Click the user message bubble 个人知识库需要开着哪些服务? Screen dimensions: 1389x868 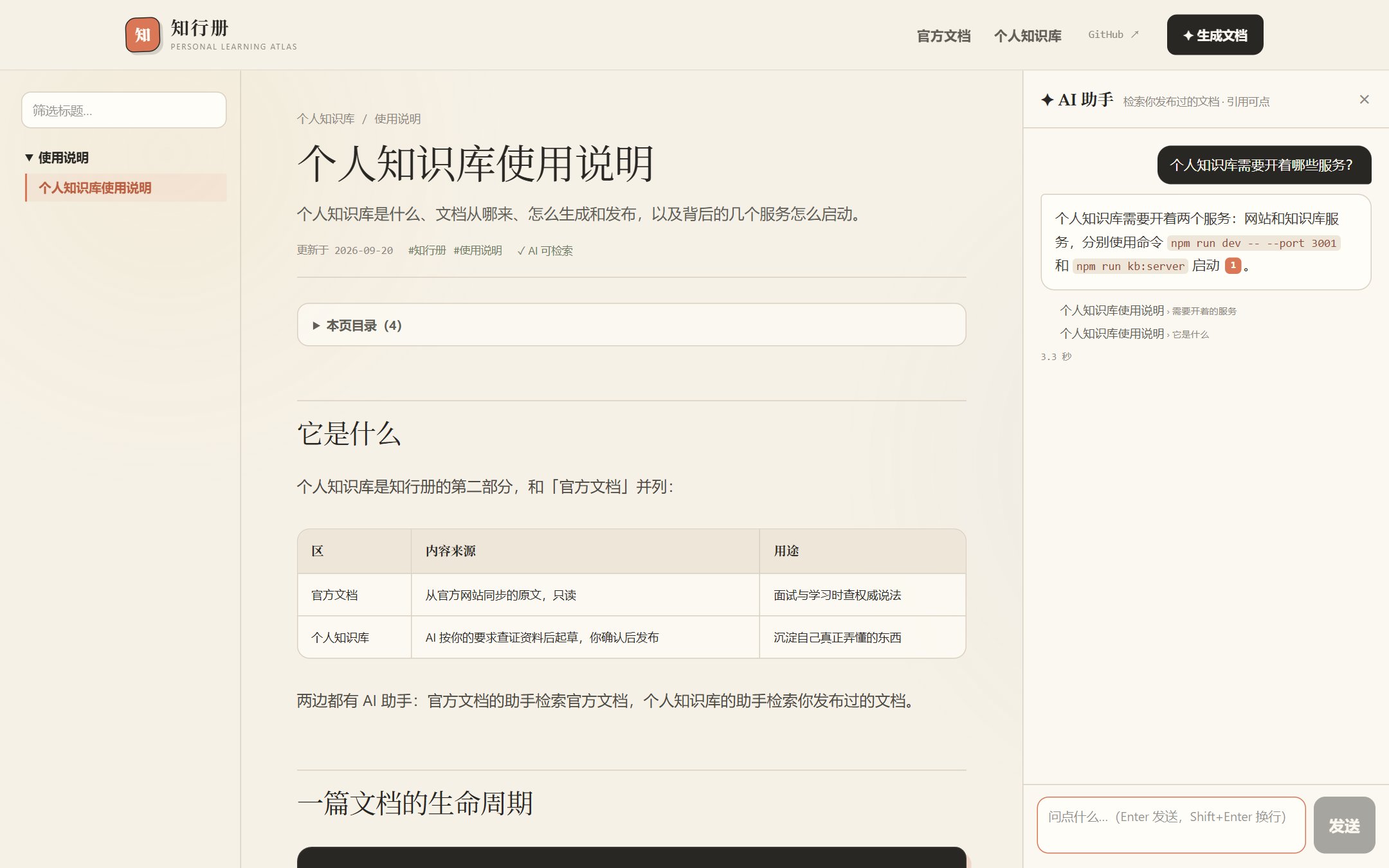click(x=1264, y=165)
